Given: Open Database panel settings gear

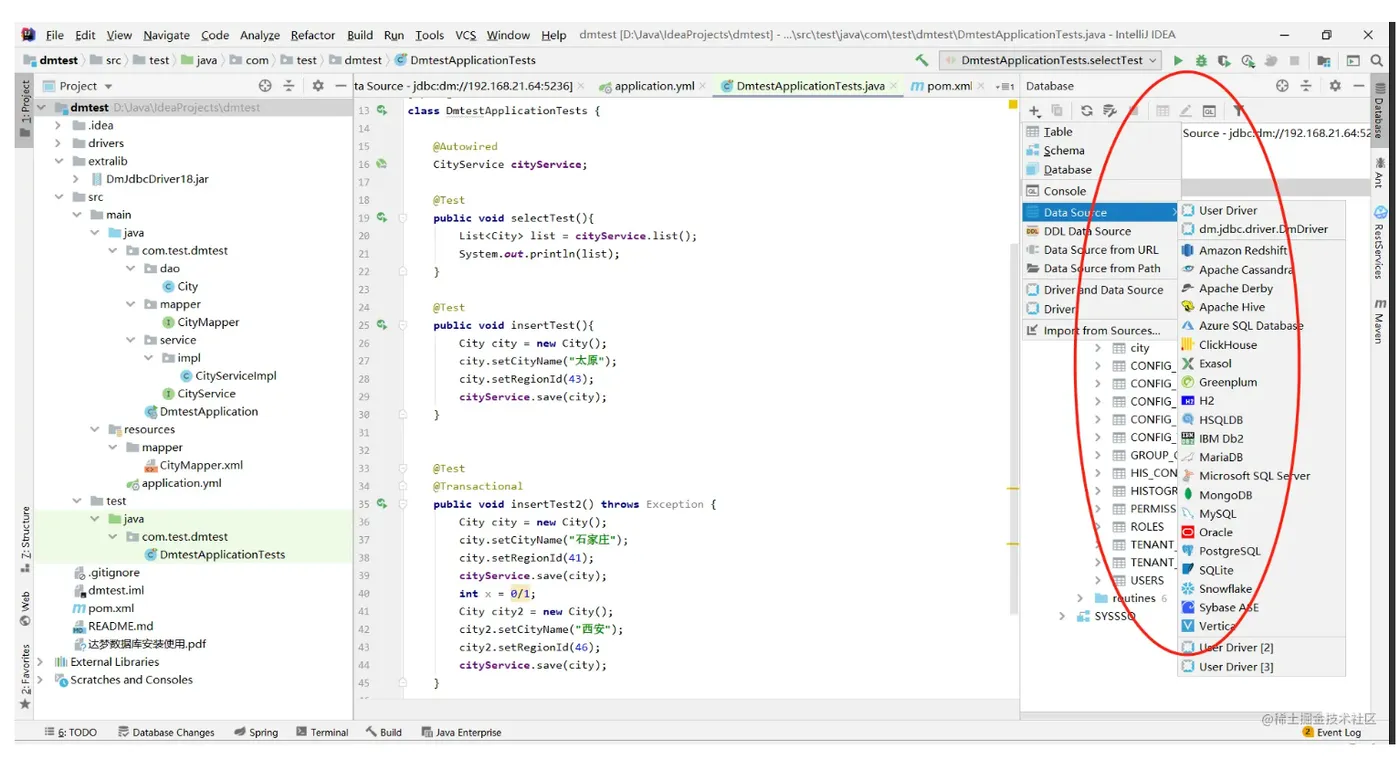Looking at the screenshot, I should coord(1335,86).
